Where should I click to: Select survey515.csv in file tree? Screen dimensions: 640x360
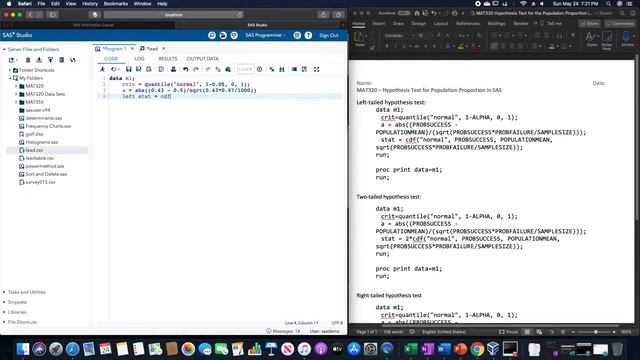tap(40, 182)
